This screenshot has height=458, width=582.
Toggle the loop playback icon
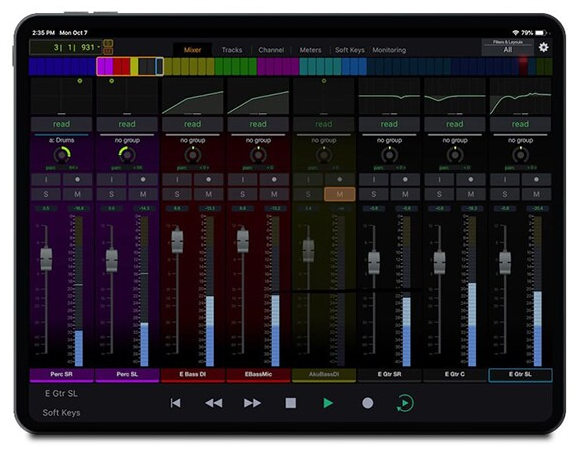point(405,403)
